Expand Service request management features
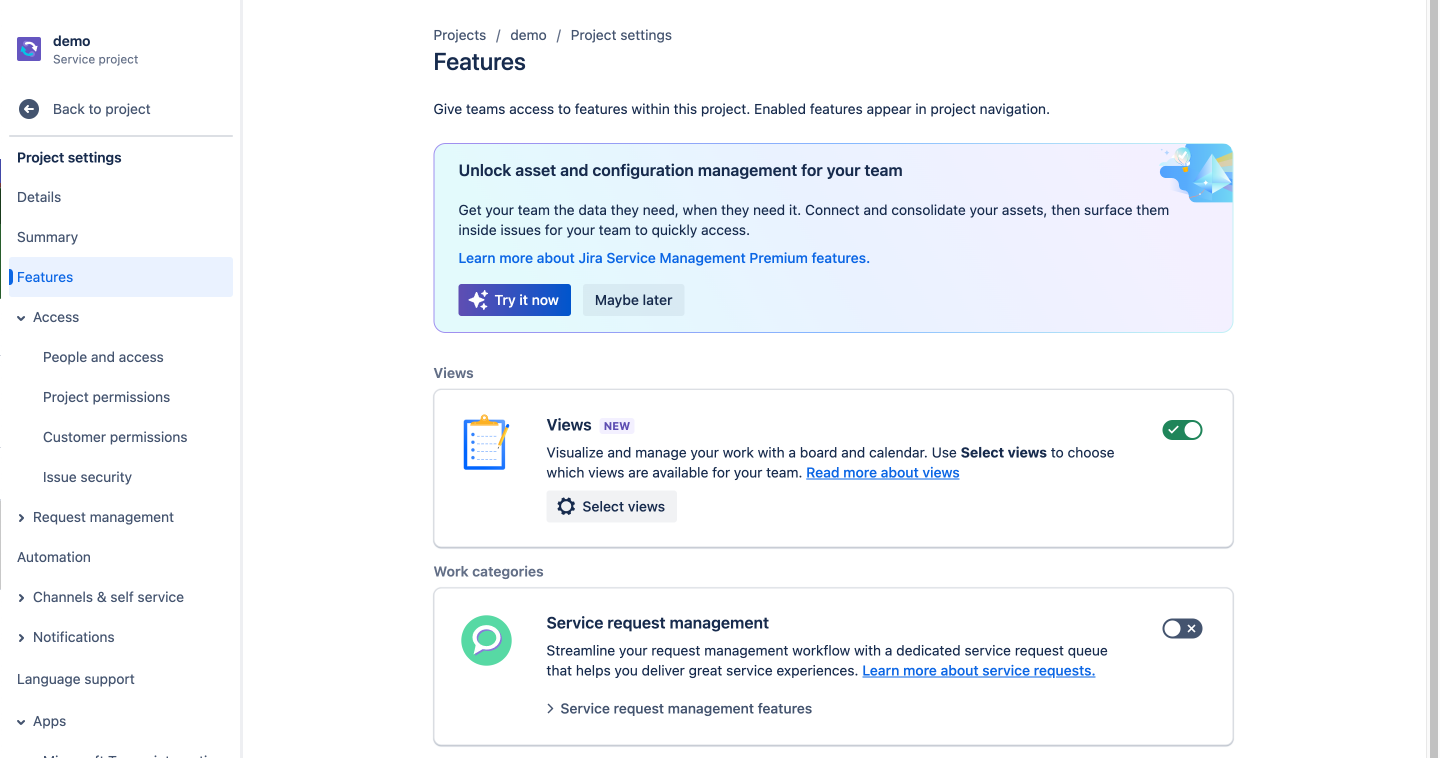This screenshot has height=758, width=1440. (x=679, y=709)
